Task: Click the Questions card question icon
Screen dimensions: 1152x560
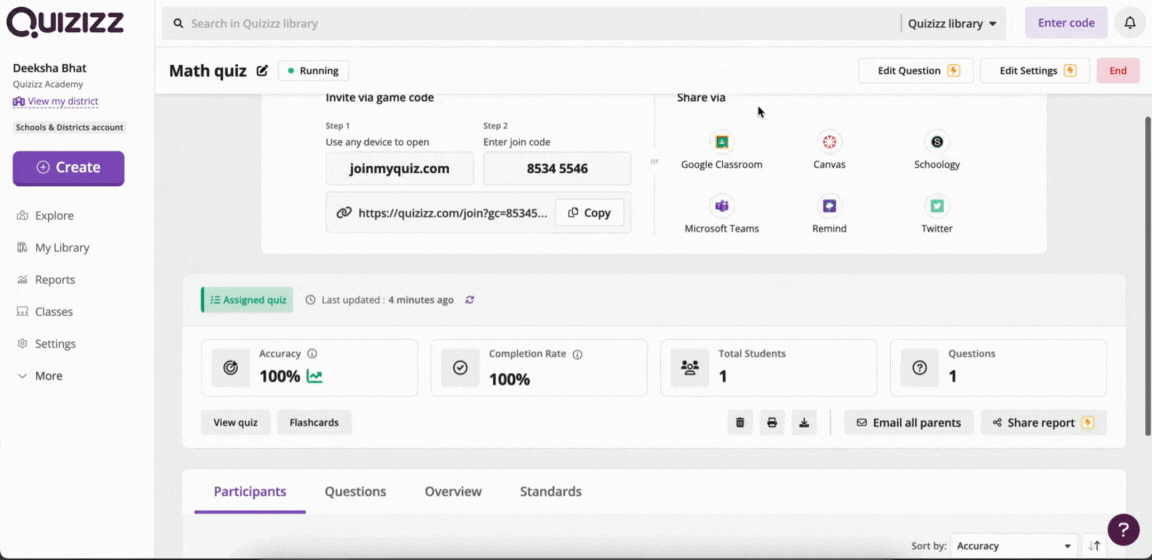Action: [919, 368]
